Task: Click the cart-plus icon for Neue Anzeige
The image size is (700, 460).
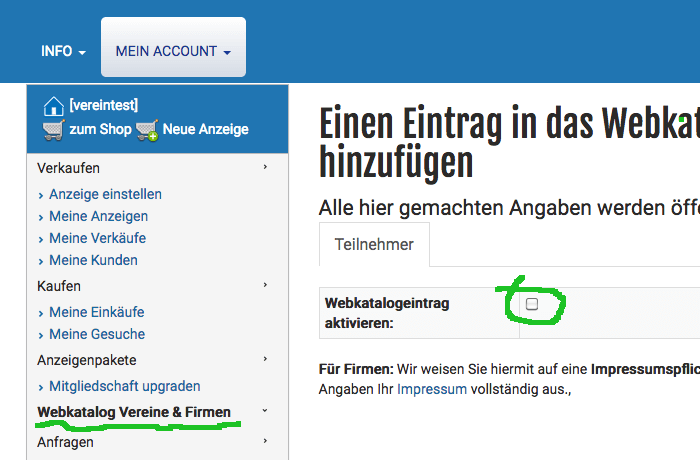Action: click(147, 129)
